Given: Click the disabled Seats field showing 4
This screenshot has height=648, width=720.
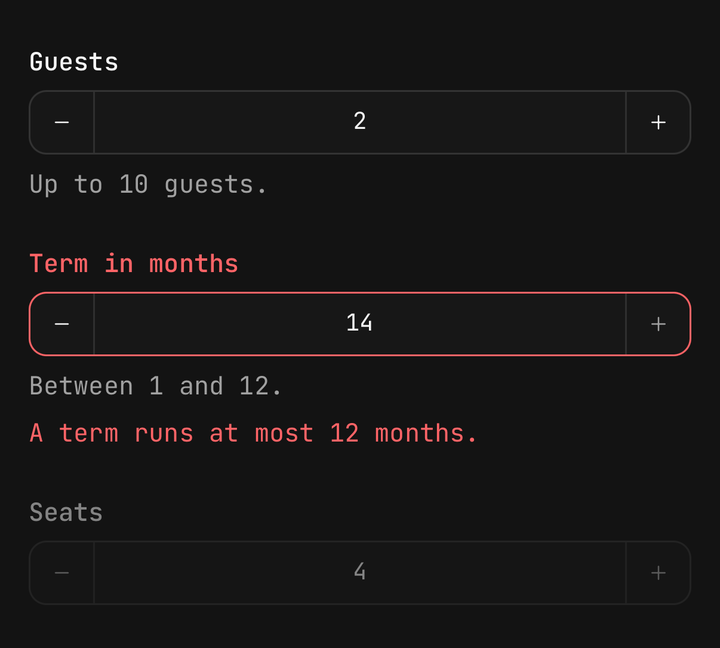Looking at the screenshot, I should coord(360,573).
